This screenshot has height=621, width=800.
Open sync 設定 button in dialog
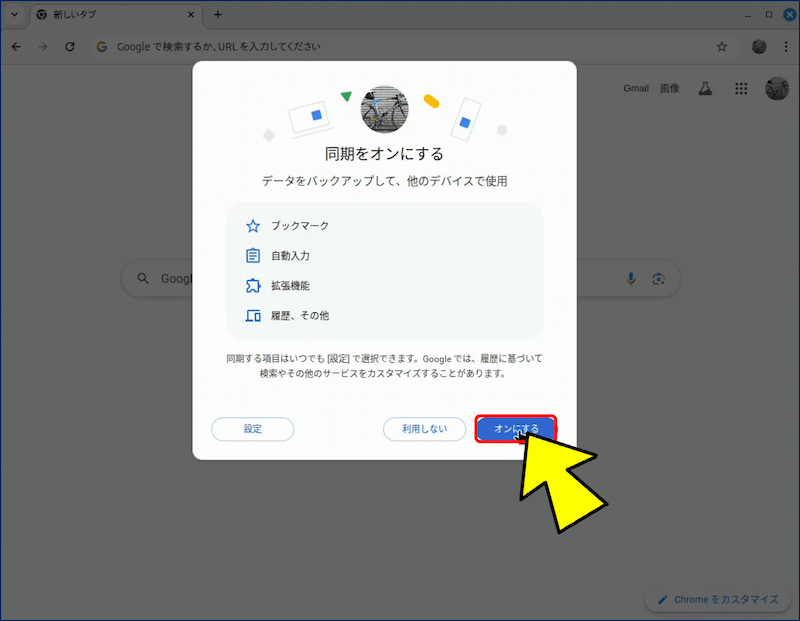pos(252,429)
